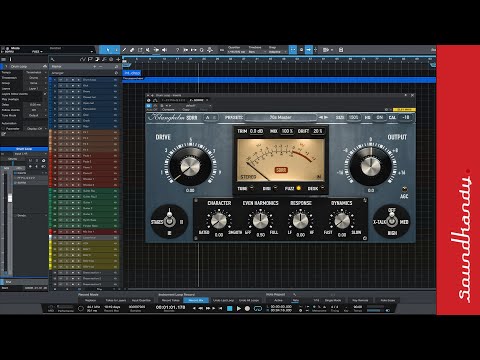The width and height of the screenshot is (480, 360).
Task: Toggle the AGC switch
Action: [x=404, y=189]
